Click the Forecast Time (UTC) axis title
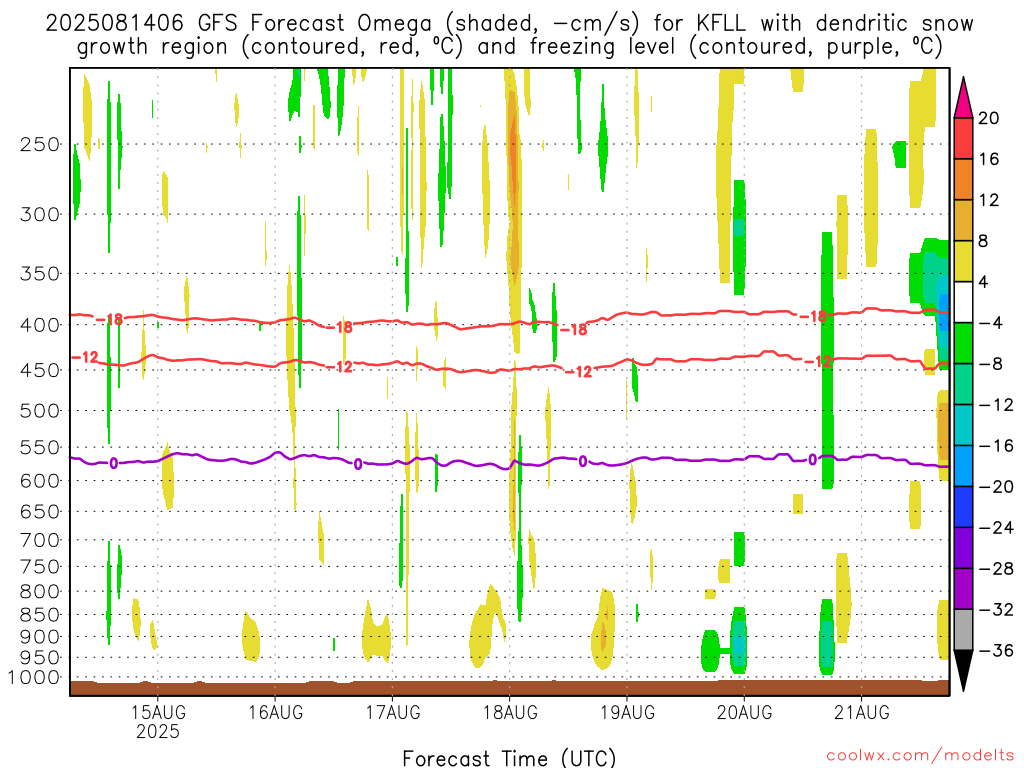Image resolution: width=1024 pixels, height=768 pixels. click(x=509, y=758)
